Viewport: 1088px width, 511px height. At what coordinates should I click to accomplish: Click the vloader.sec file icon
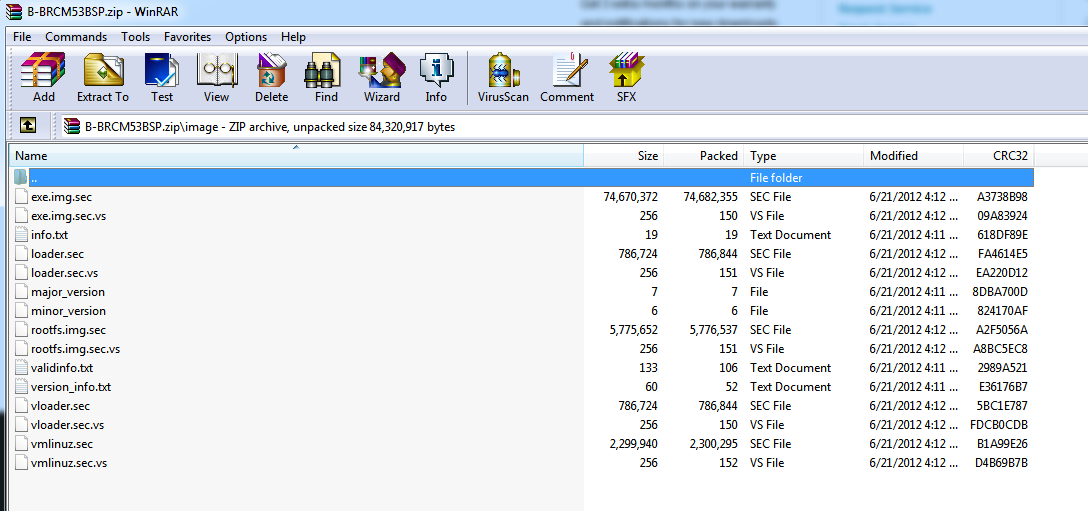click(x=21, y=406)
